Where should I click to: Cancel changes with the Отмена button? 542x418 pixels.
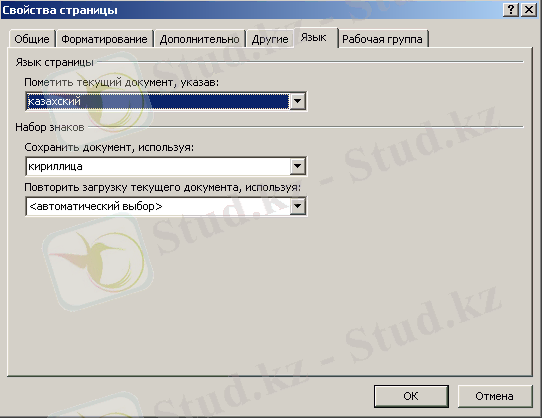pyautogui.click(x=495, y=396)
